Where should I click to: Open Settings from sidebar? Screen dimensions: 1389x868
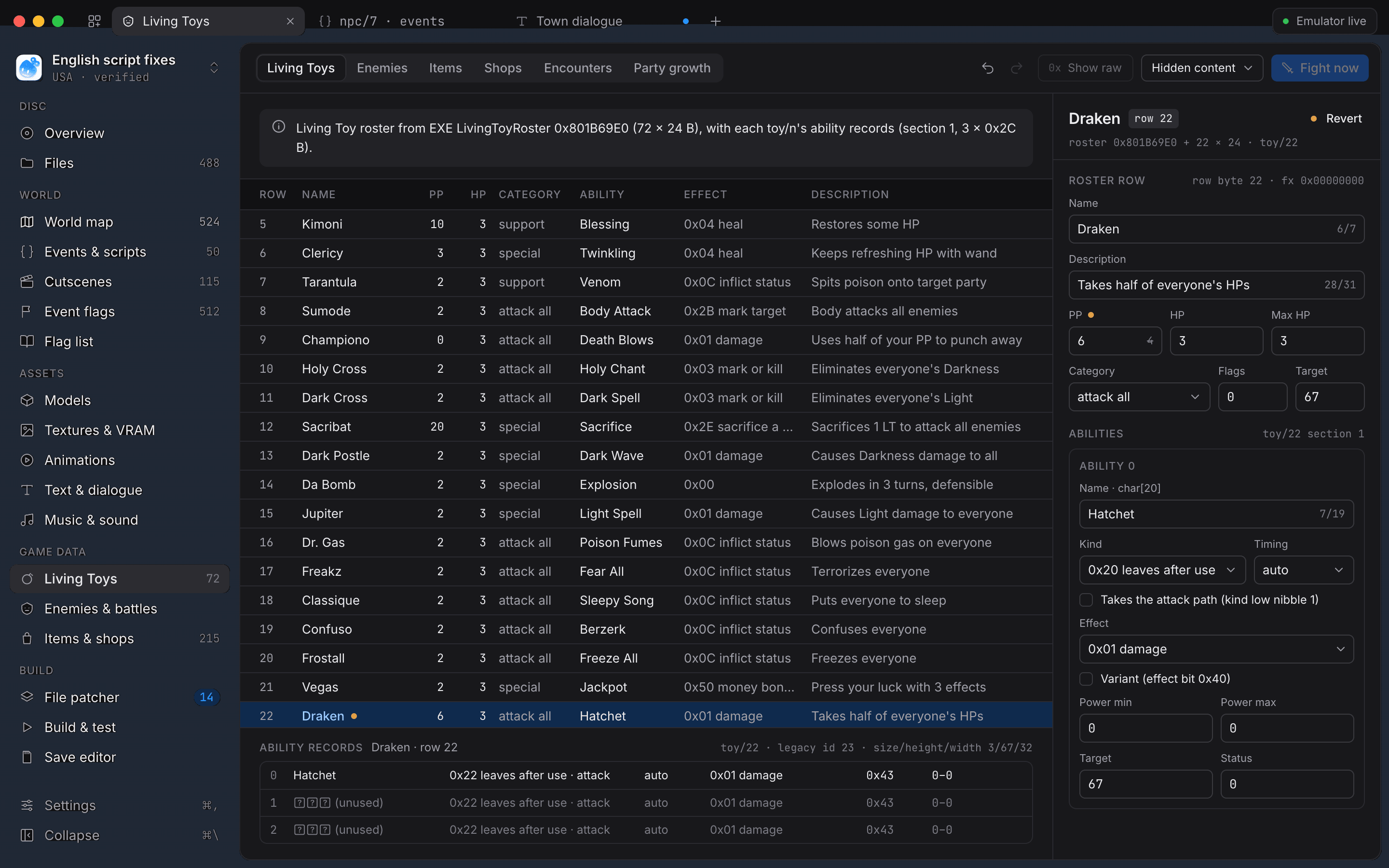pyautogui.click(x=120, y=805)
